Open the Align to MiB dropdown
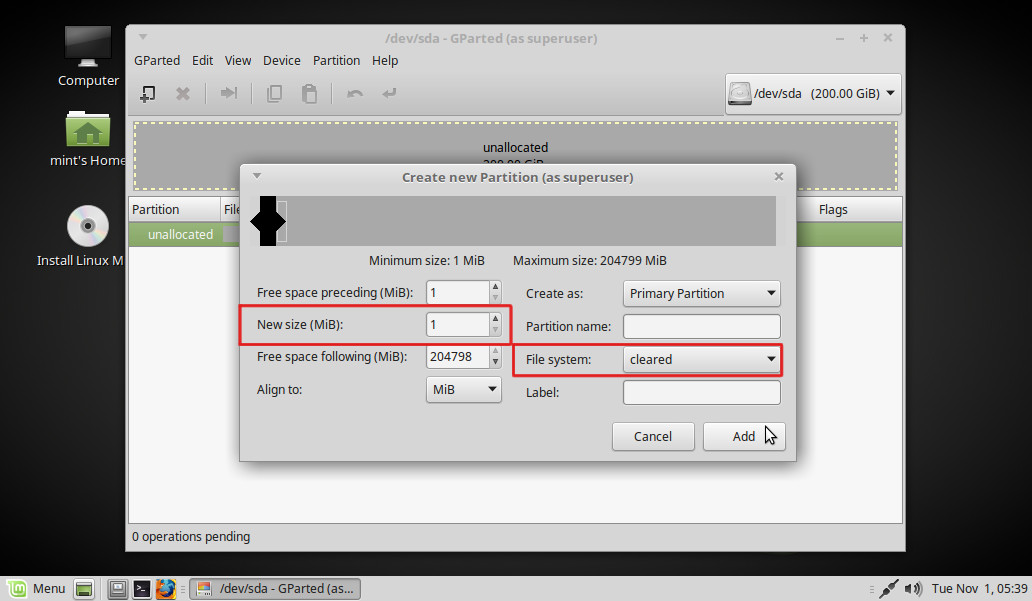 [x=464, y=389]
